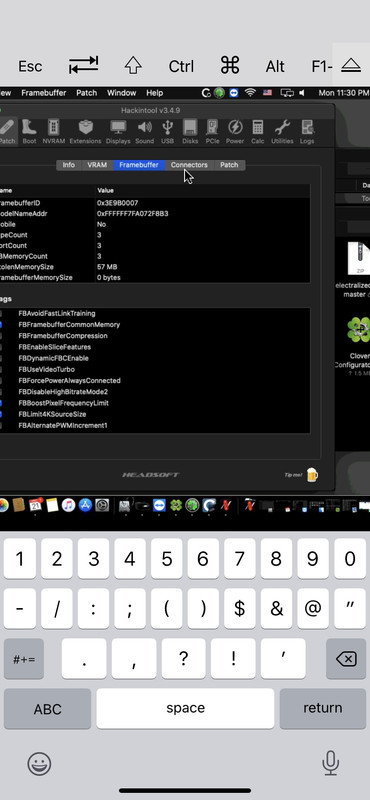Open the Notes icon in Dock
The image size is (370, 800).
pos(52,505)
